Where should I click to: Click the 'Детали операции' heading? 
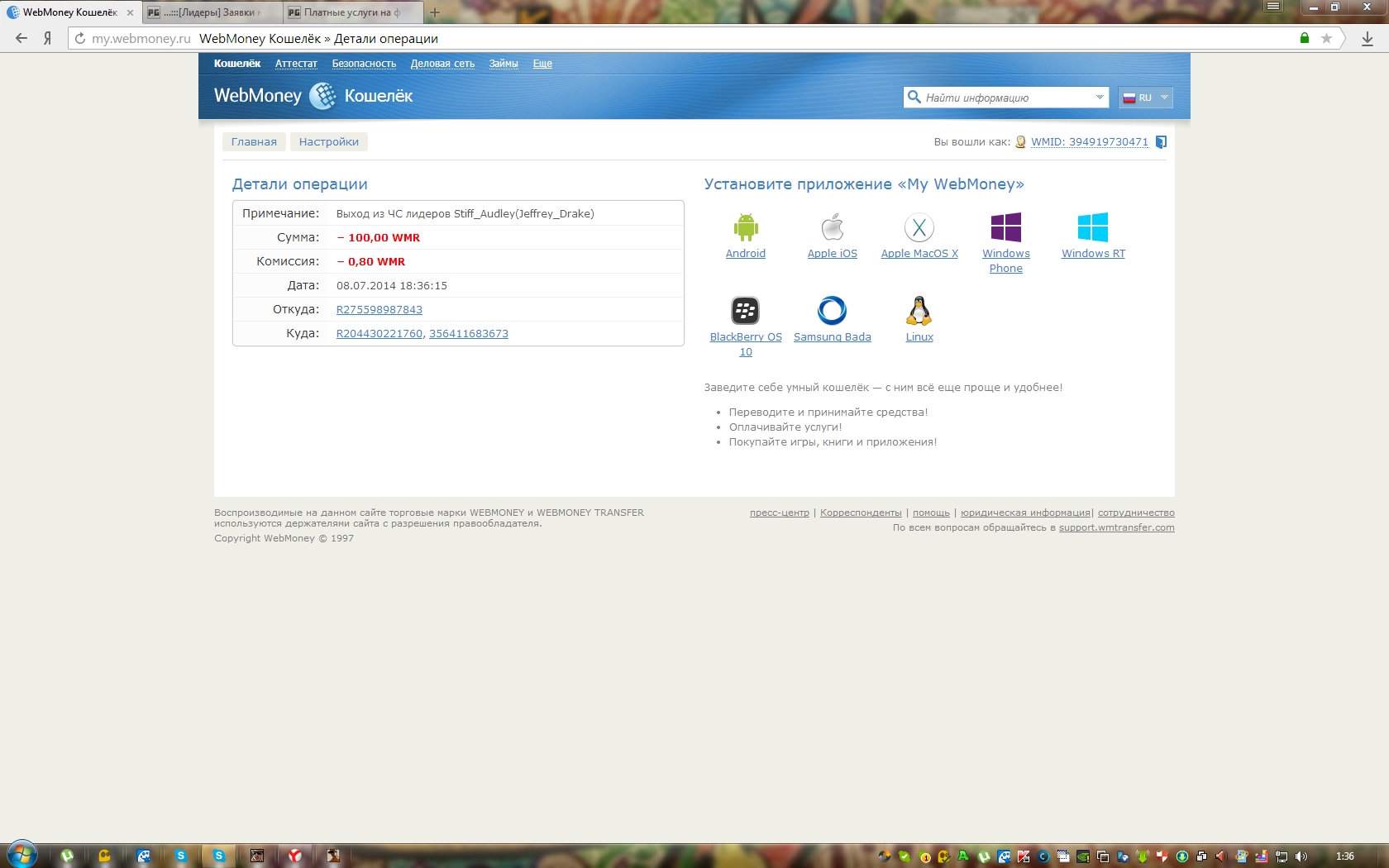point(300,184)
